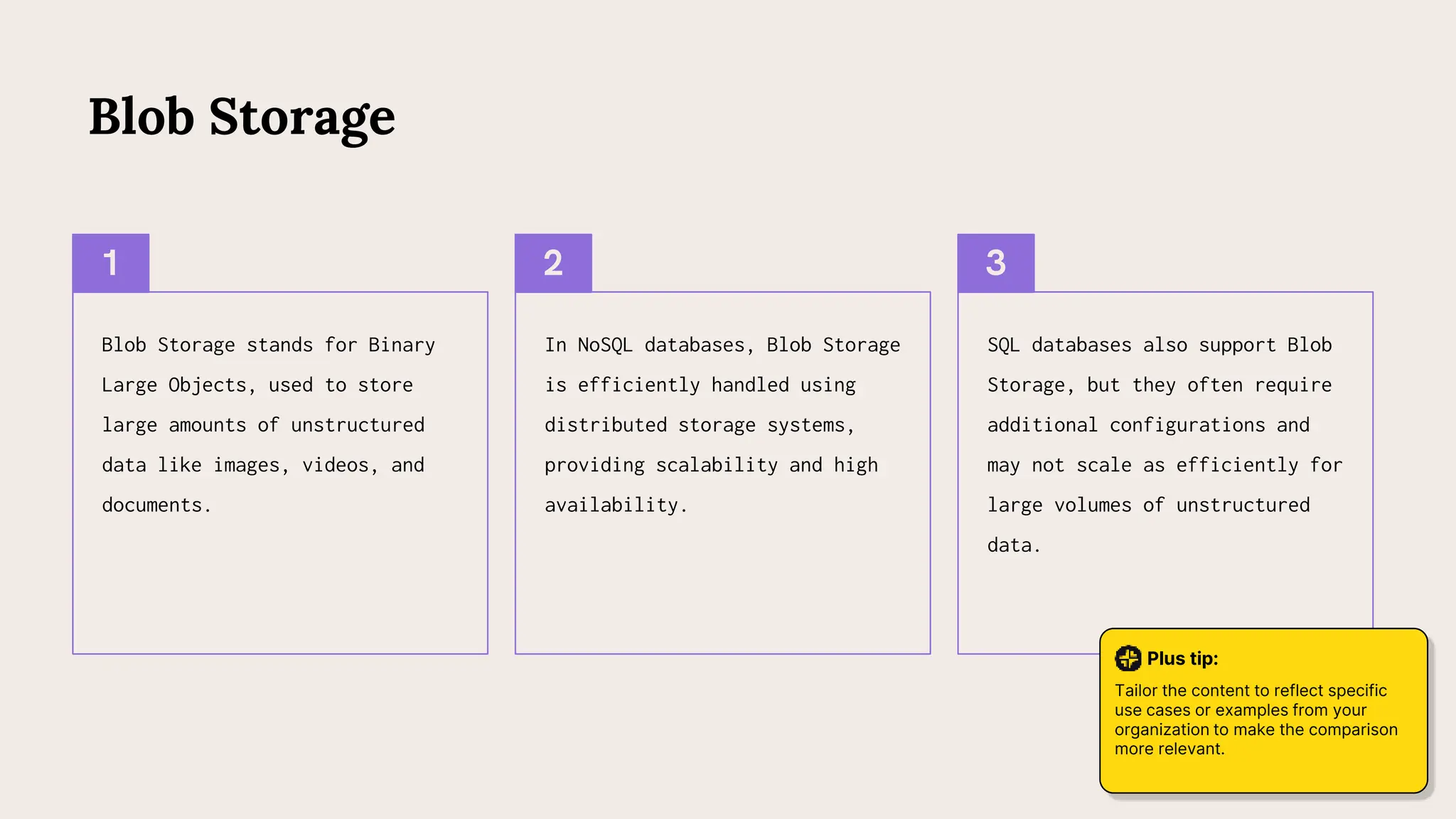
Task: Select the card one Binary Large Objects paragraph
Action: [x=268, y=425]
